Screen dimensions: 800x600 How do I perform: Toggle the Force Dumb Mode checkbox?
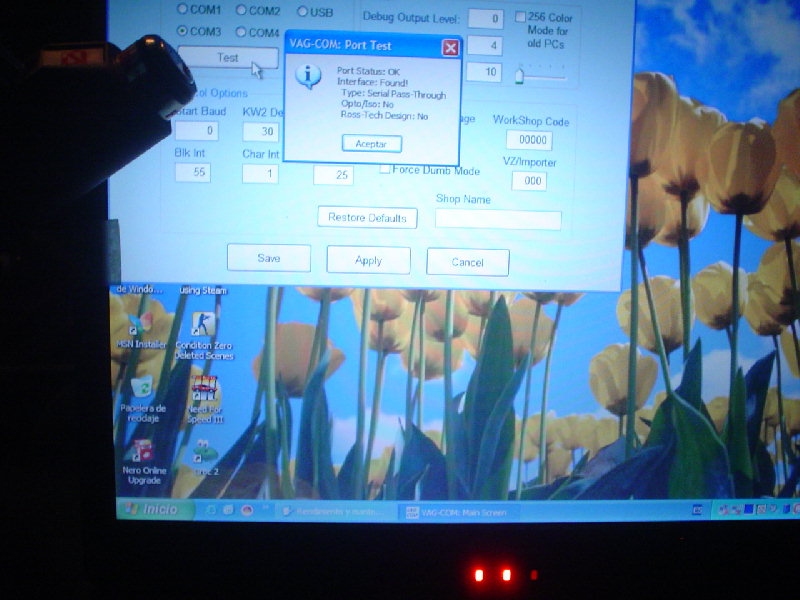coord(385,168)
